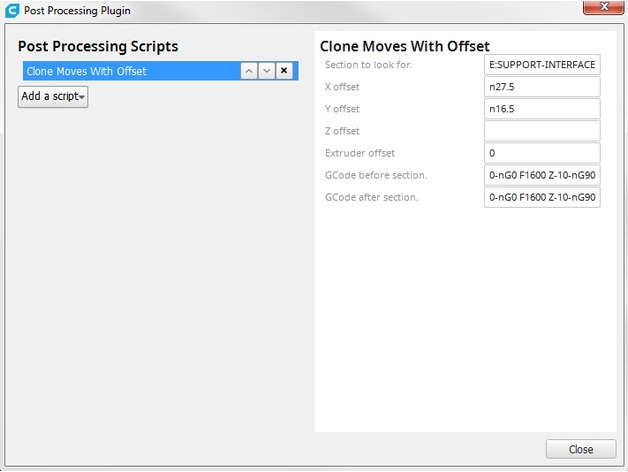Focus the Section to look for field
The height and width of the screenshot is (472, 628).
pos(541,65)
